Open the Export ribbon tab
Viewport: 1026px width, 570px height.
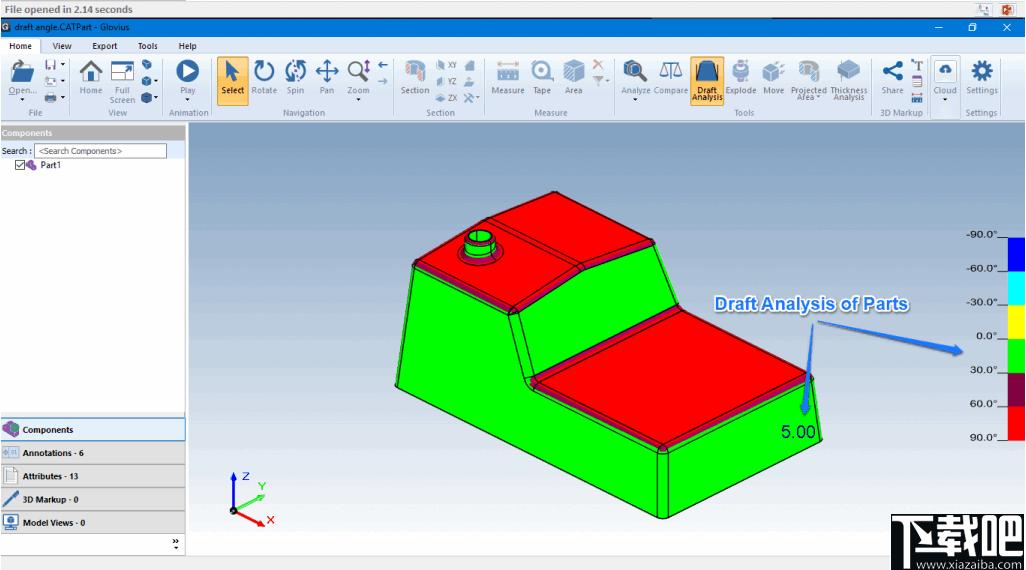point(105,46)
